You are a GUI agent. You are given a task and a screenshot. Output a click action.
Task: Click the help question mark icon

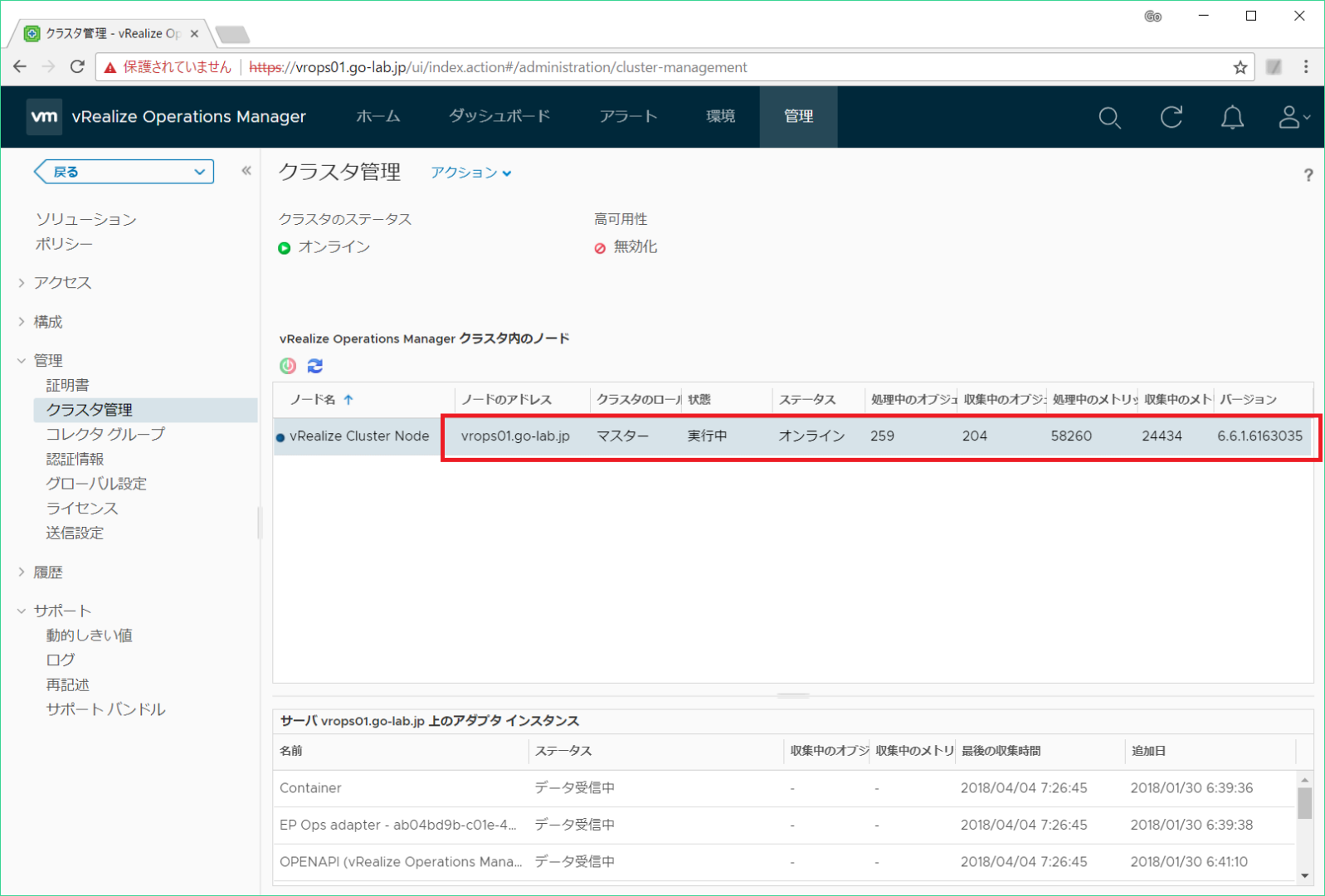click(1308, 174)
